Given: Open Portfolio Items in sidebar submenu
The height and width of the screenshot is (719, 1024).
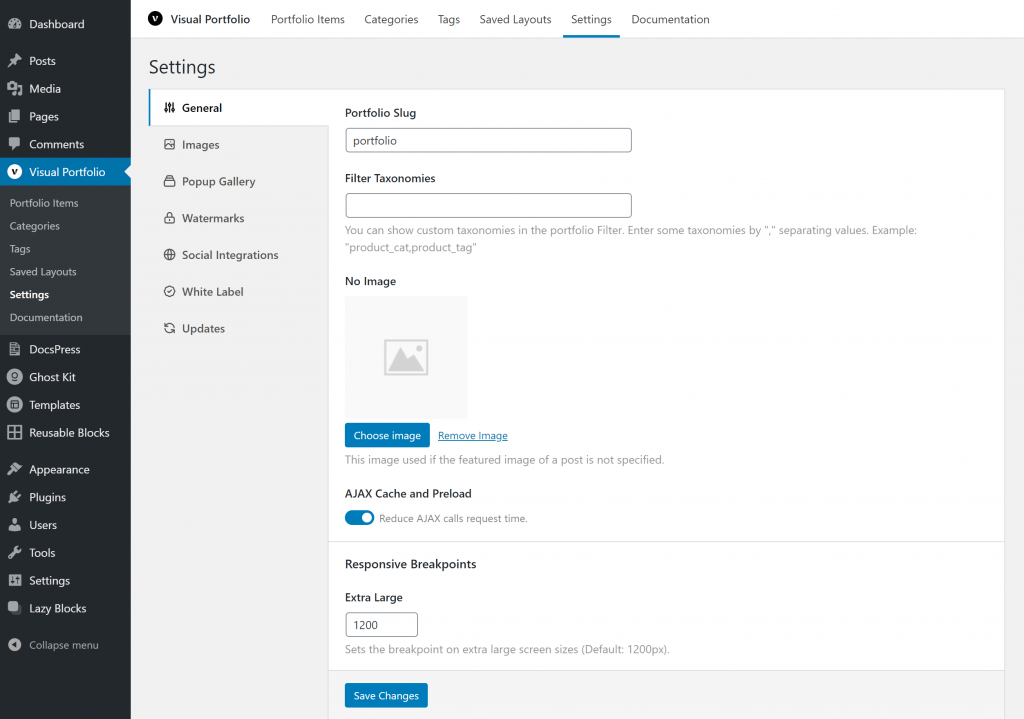Looking at the screenshot, I should (x=44, y=203).
